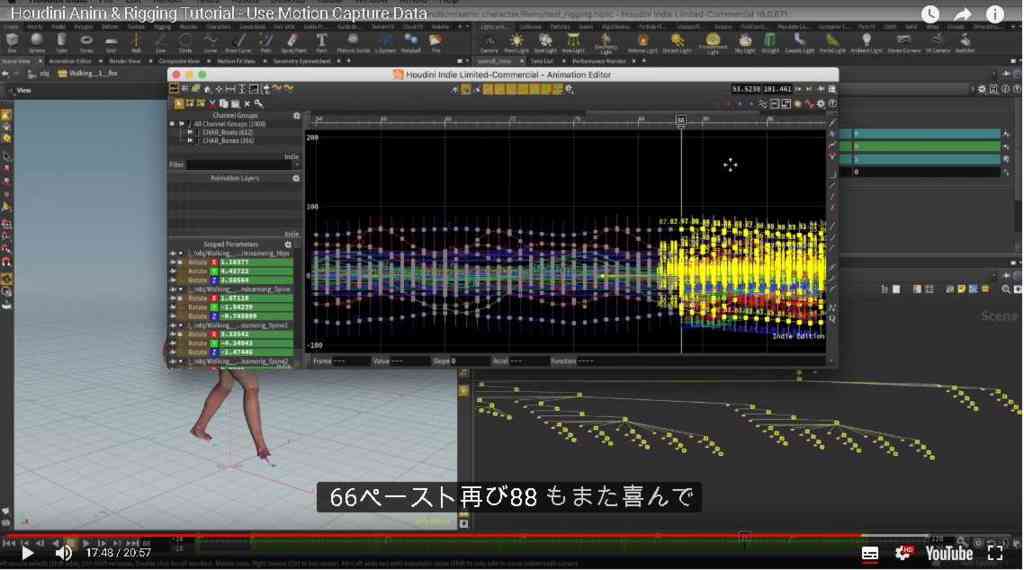Viewport: 1024px width, 570px height.
Task: Add a Spot Light from the shelf
Action: [x=545, y=42]
